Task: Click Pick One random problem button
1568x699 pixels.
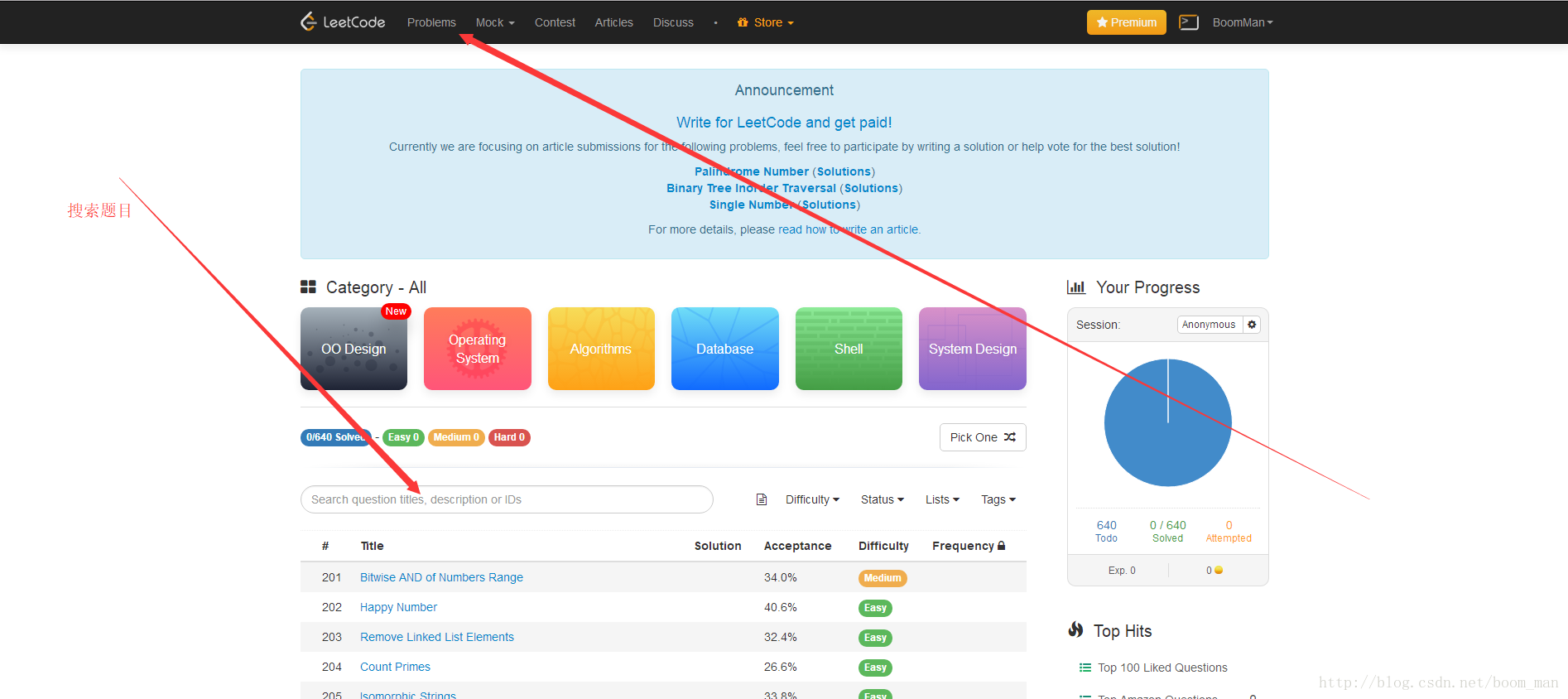Action: coord(983,437)
